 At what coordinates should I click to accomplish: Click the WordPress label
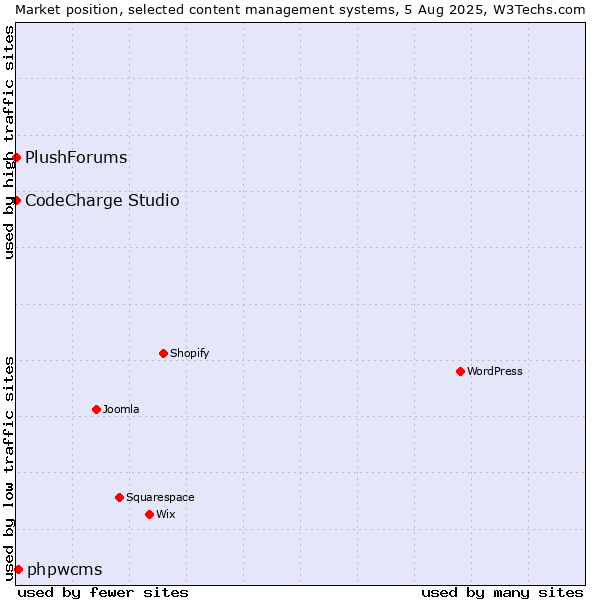tap(495, 371)
